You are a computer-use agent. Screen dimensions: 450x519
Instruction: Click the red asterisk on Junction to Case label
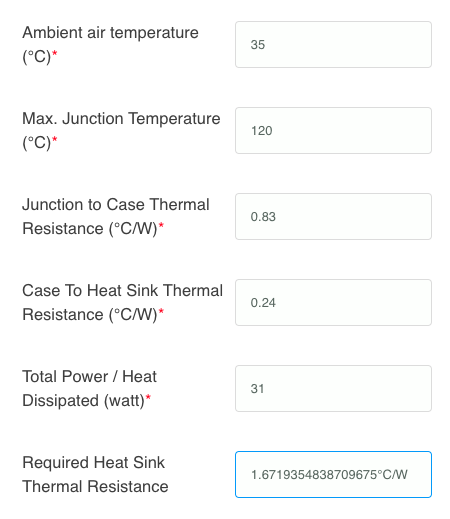point(161,225)
